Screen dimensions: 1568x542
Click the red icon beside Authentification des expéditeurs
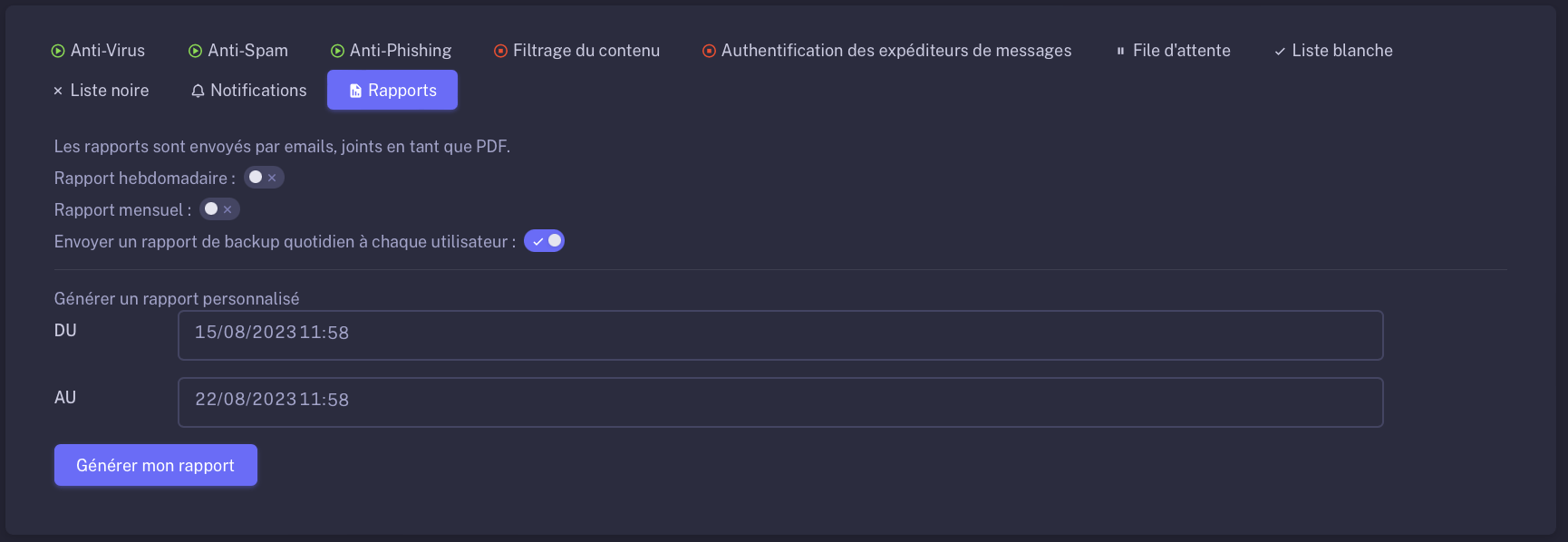pos(709,51)
